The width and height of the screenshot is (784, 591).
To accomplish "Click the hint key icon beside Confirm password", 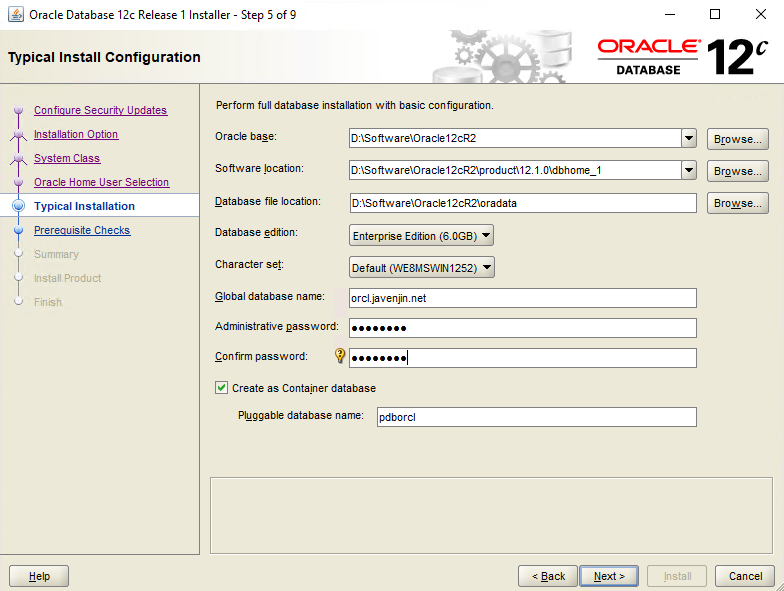I will pyautogui.click(x=340, y=356).
